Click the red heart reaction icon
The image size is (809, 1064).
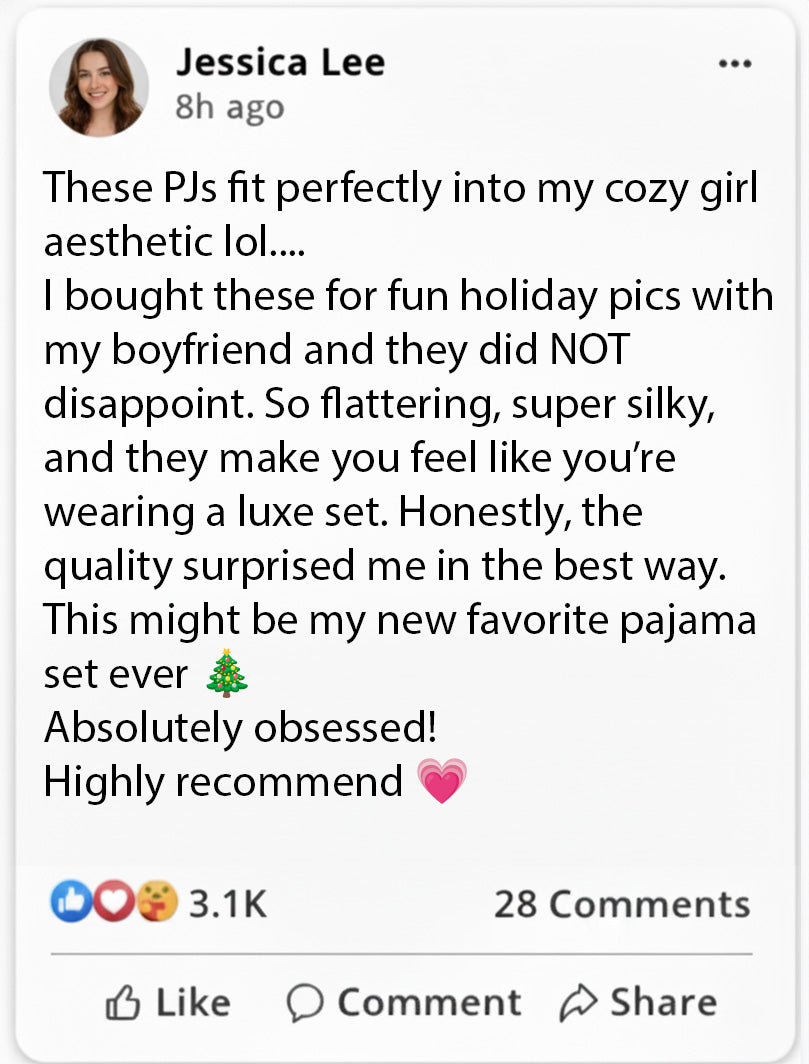pyautogui.click(x=118, y=903)
